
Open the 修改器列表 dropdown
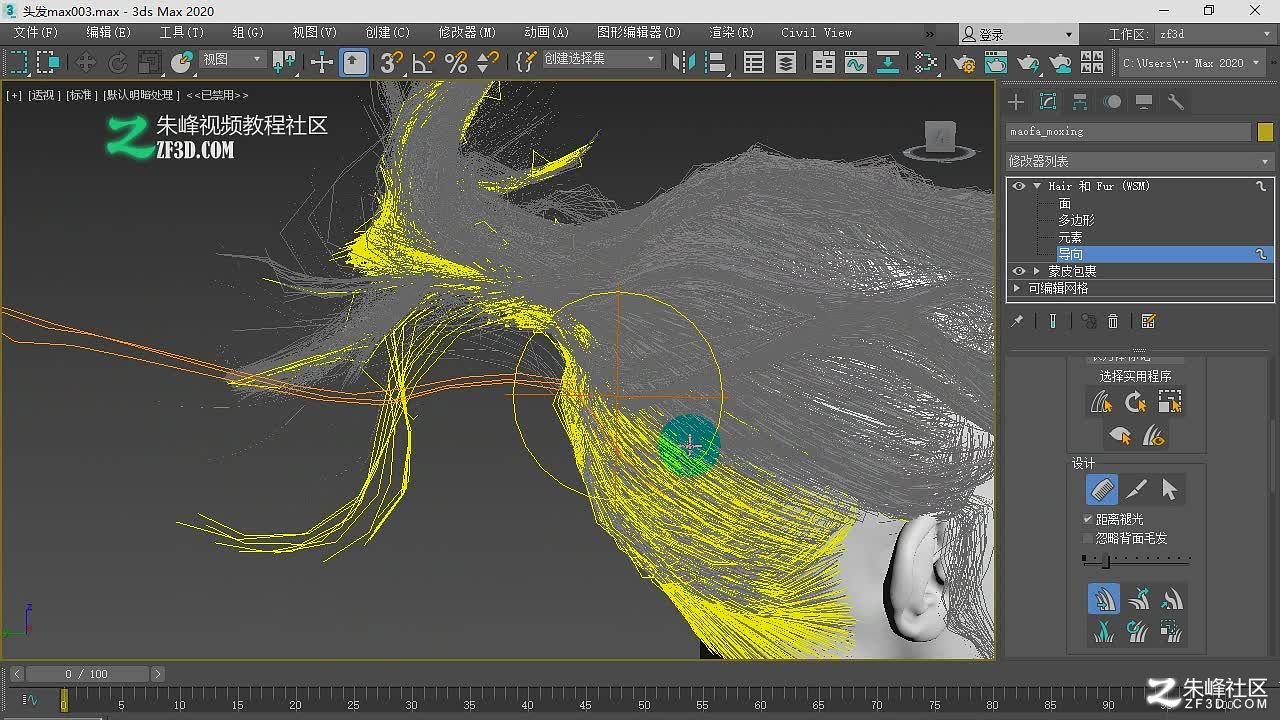click(1139, 161)
